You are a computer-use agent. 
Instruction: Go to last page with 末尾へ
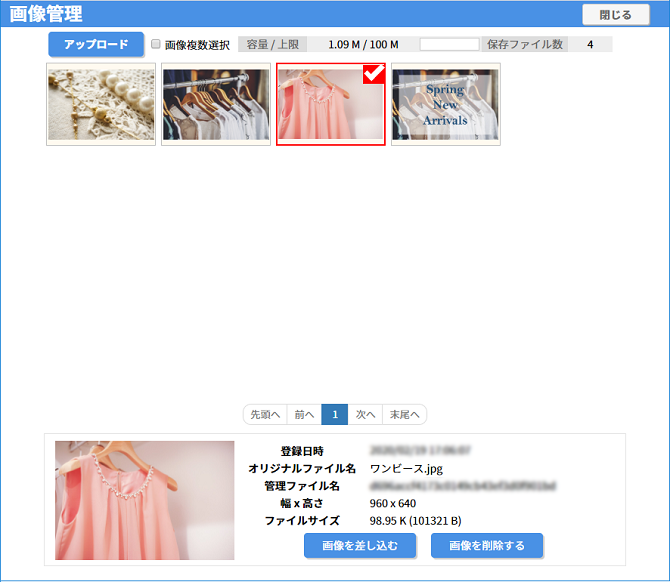coord(404,414)
